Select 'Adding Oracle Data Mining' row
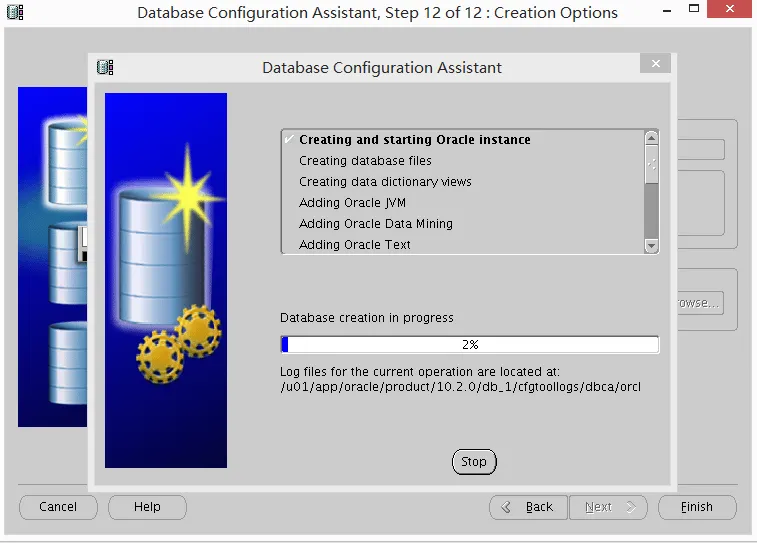This screenshot has width=757, height=543. 463,224
